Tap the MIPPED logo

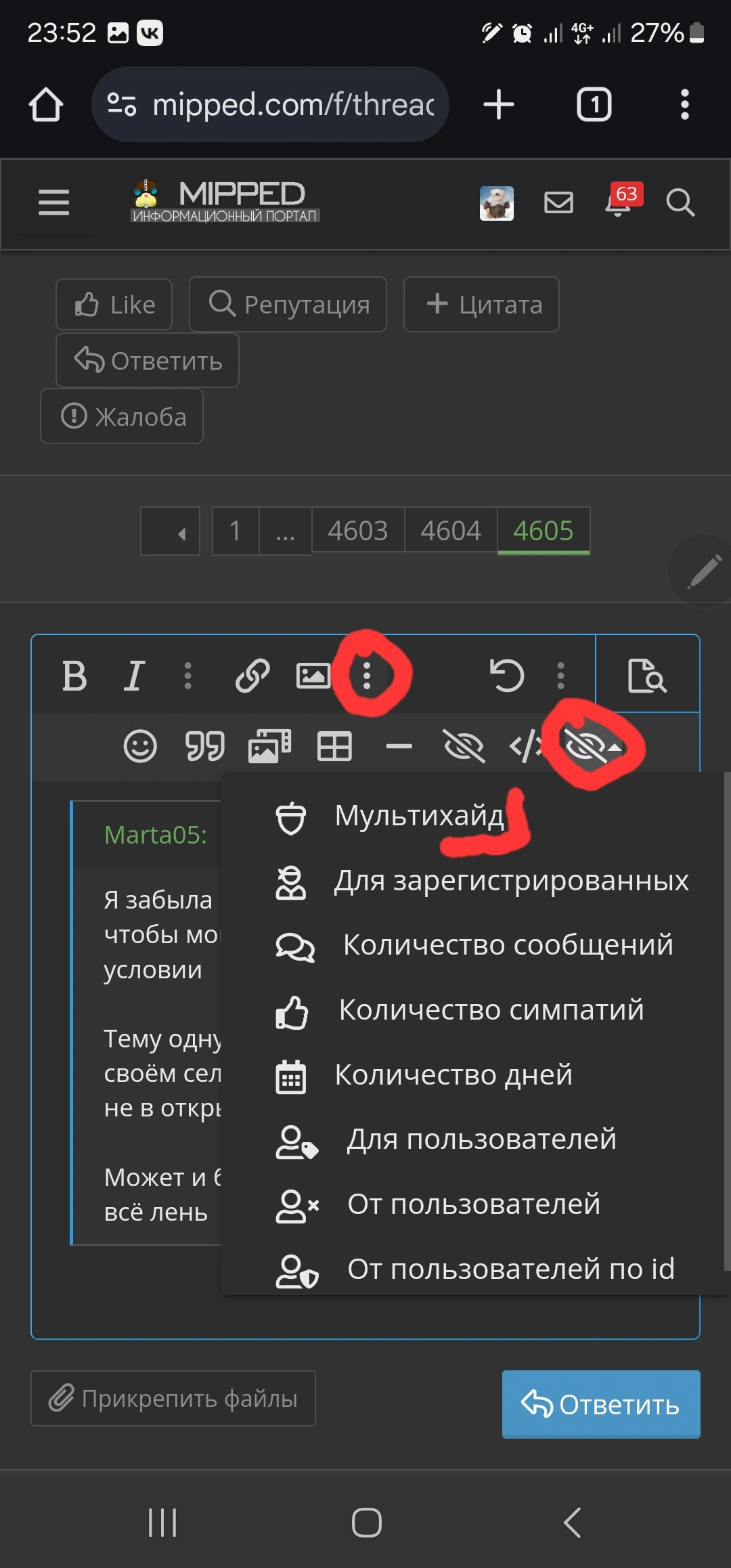225,201
